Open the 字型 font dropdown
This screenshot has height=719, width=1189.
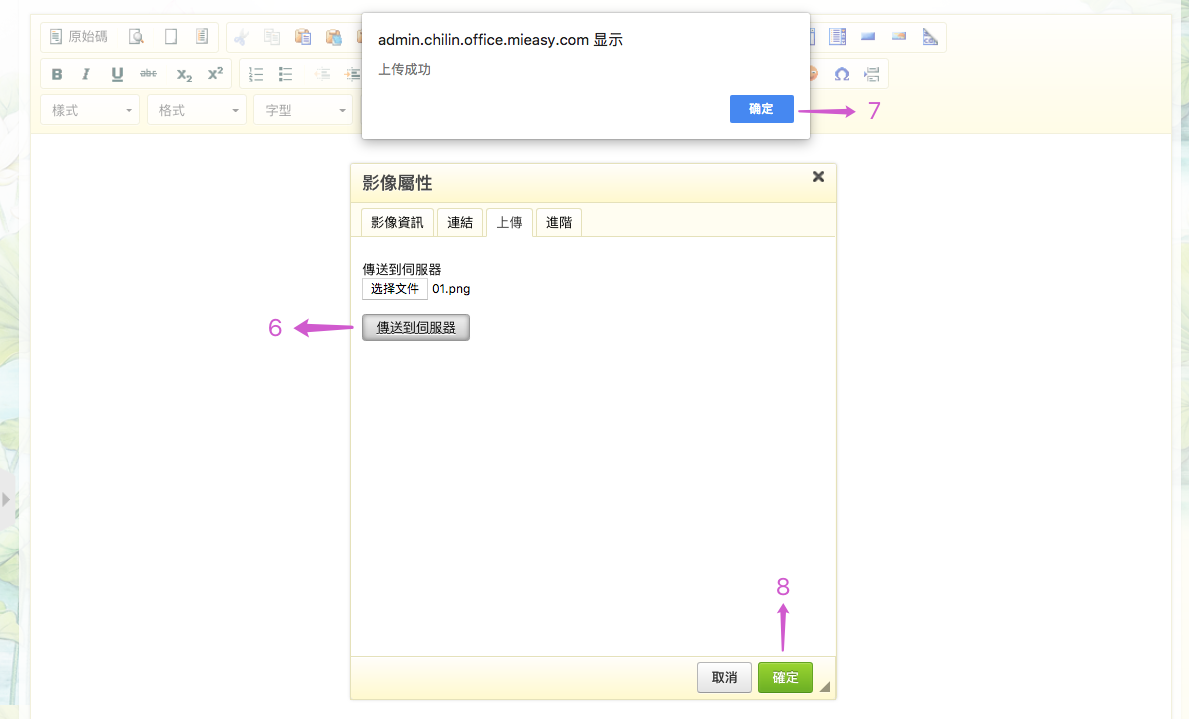pos(302,110)
